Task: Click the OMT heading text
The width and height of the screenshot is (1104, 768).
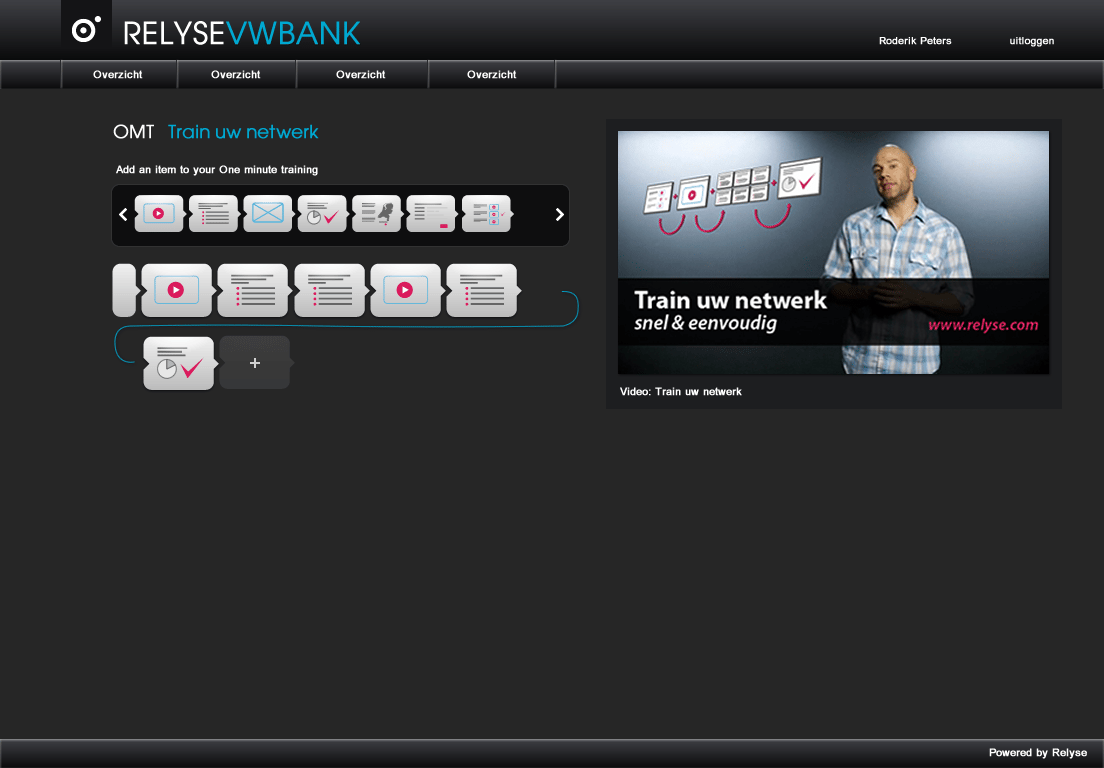Action: click(133, 132)
